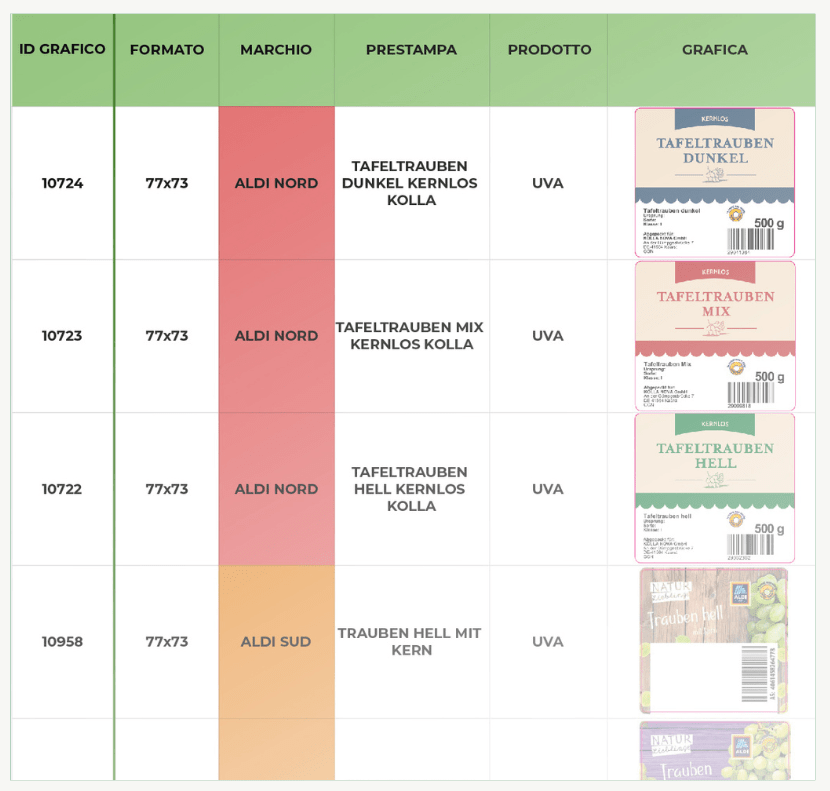Click the UVA product in row 10722
Screen dimensions: 830x791
coord(548,489)
